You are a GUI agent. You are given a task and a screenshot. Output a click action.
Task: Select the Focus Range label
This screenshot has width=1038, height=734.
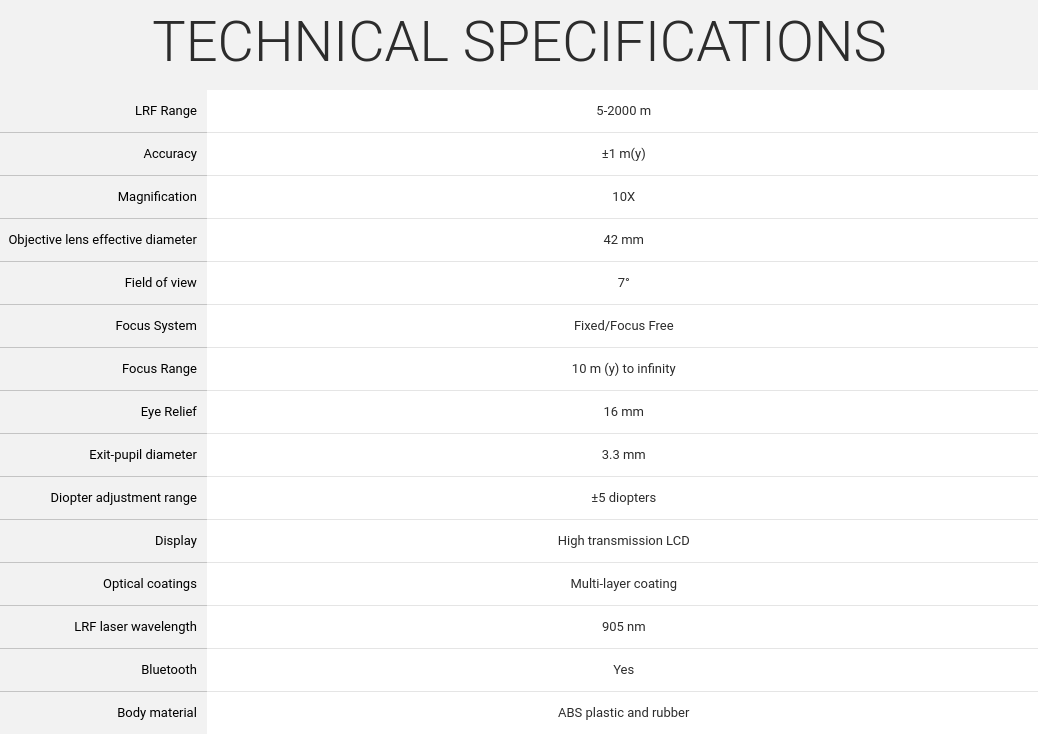point(159,369)
